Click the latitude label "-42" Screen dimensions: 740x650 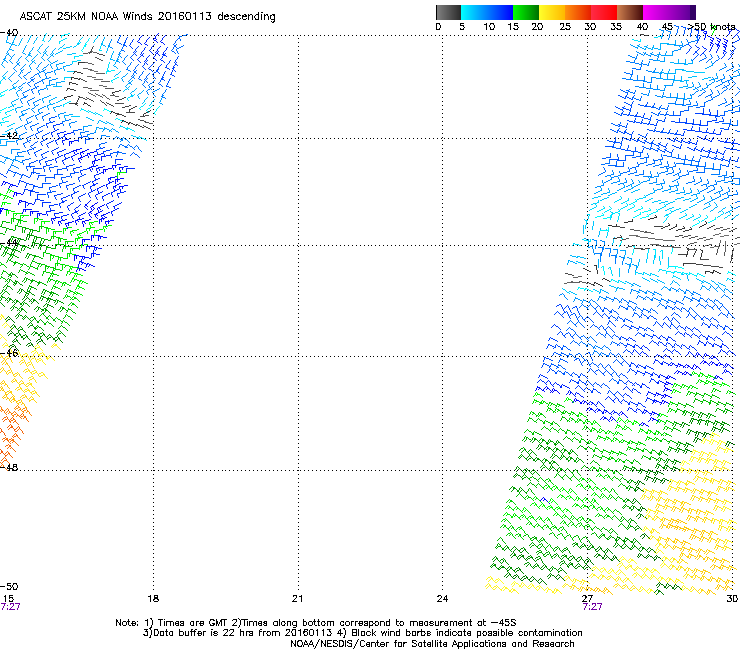[9, 135]
